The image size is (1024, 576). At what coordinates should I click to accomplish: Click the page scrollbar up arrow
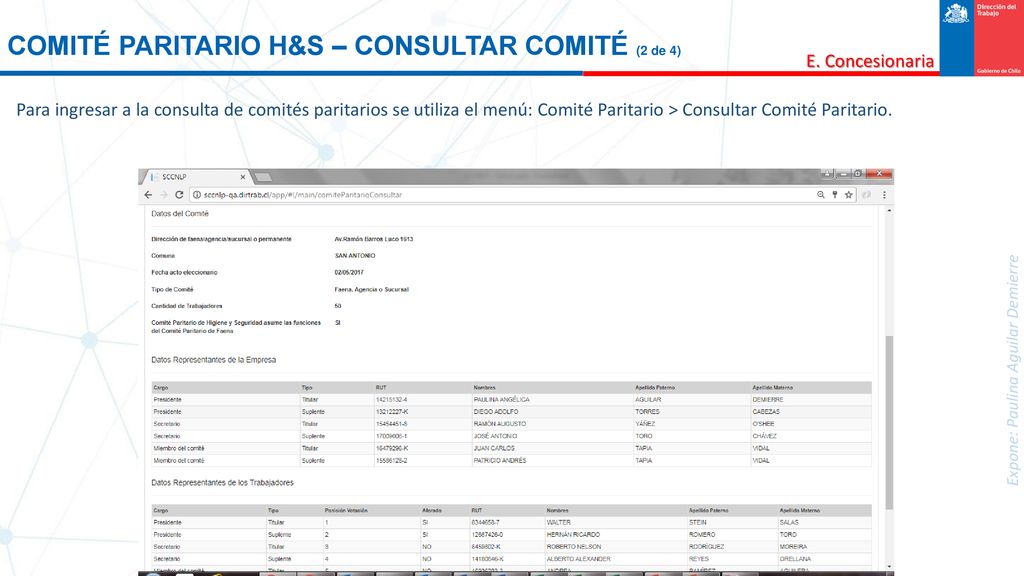pos(889,211)
